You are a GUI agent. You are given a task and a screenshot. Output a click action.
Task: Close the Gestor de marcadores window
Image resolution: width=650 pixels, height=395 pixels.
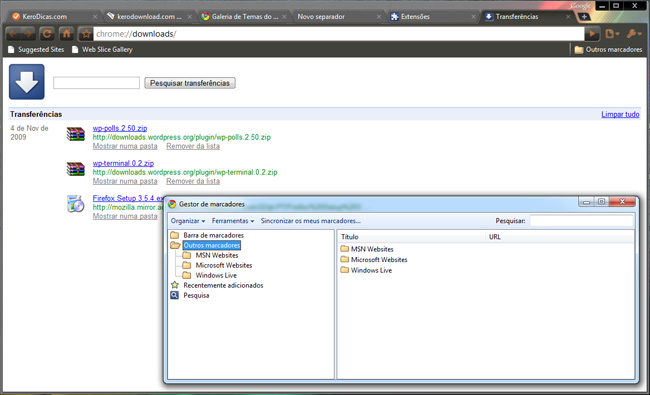point(622,201)
